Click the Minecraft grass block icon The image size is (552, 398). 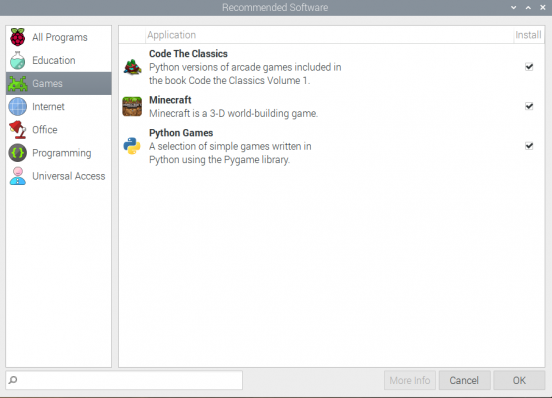(x=132, y=106)
